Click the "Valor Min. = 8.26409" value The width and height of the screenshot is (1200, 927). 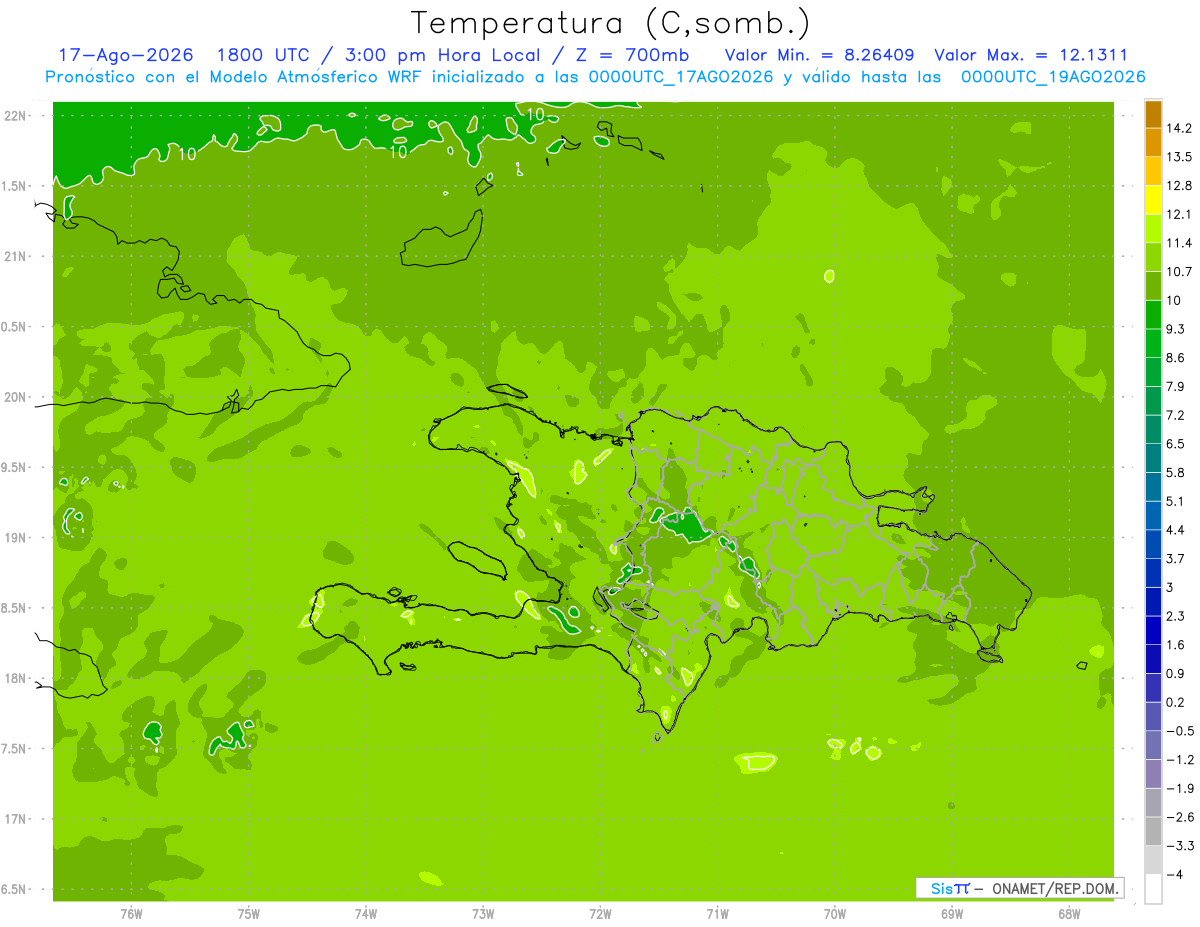point(819,55)
